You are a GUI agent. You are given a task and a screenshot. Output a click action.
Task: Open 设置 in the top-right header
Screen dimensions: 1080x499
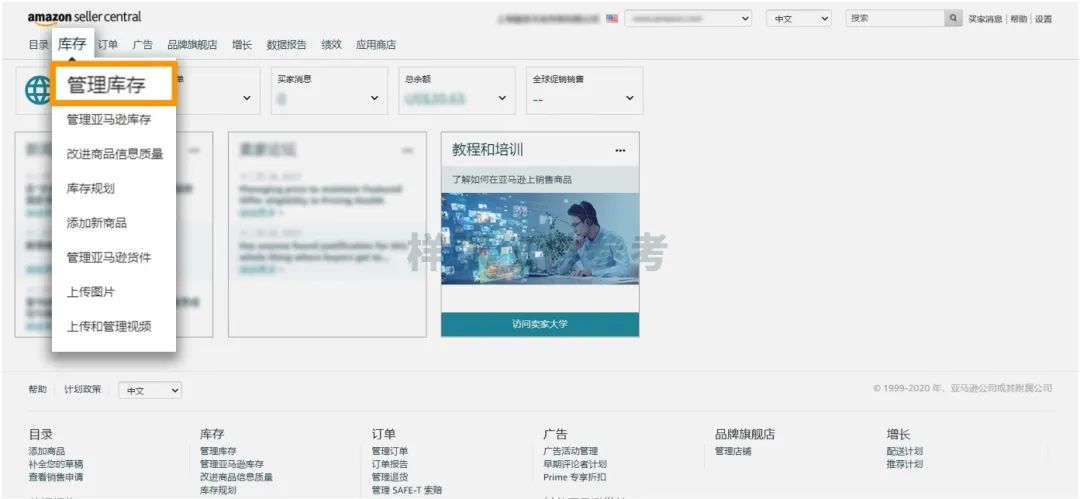pos(1043,19)
